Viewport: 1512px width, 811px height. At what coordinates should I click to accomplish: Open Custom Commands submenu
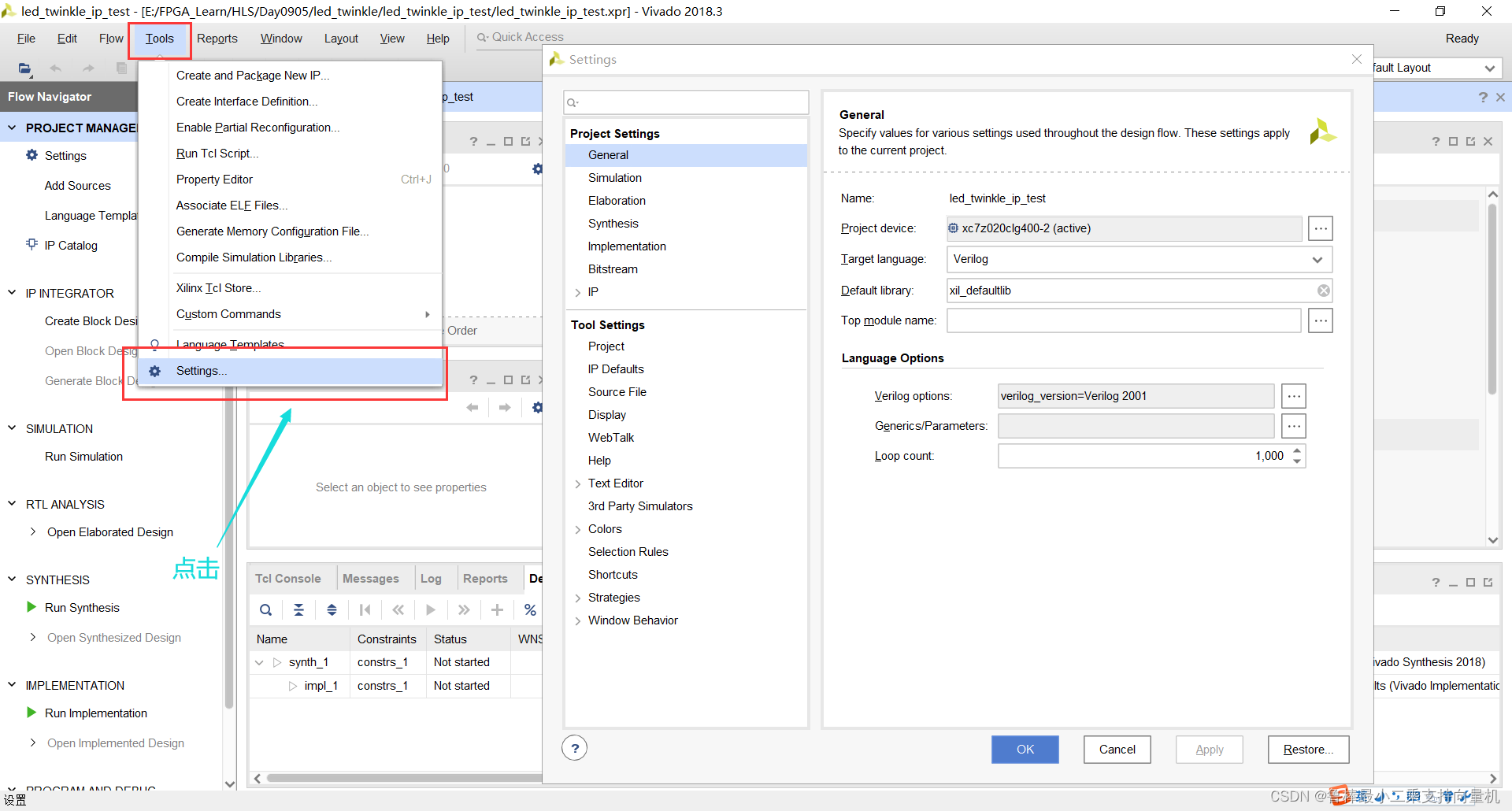point(290,314)
